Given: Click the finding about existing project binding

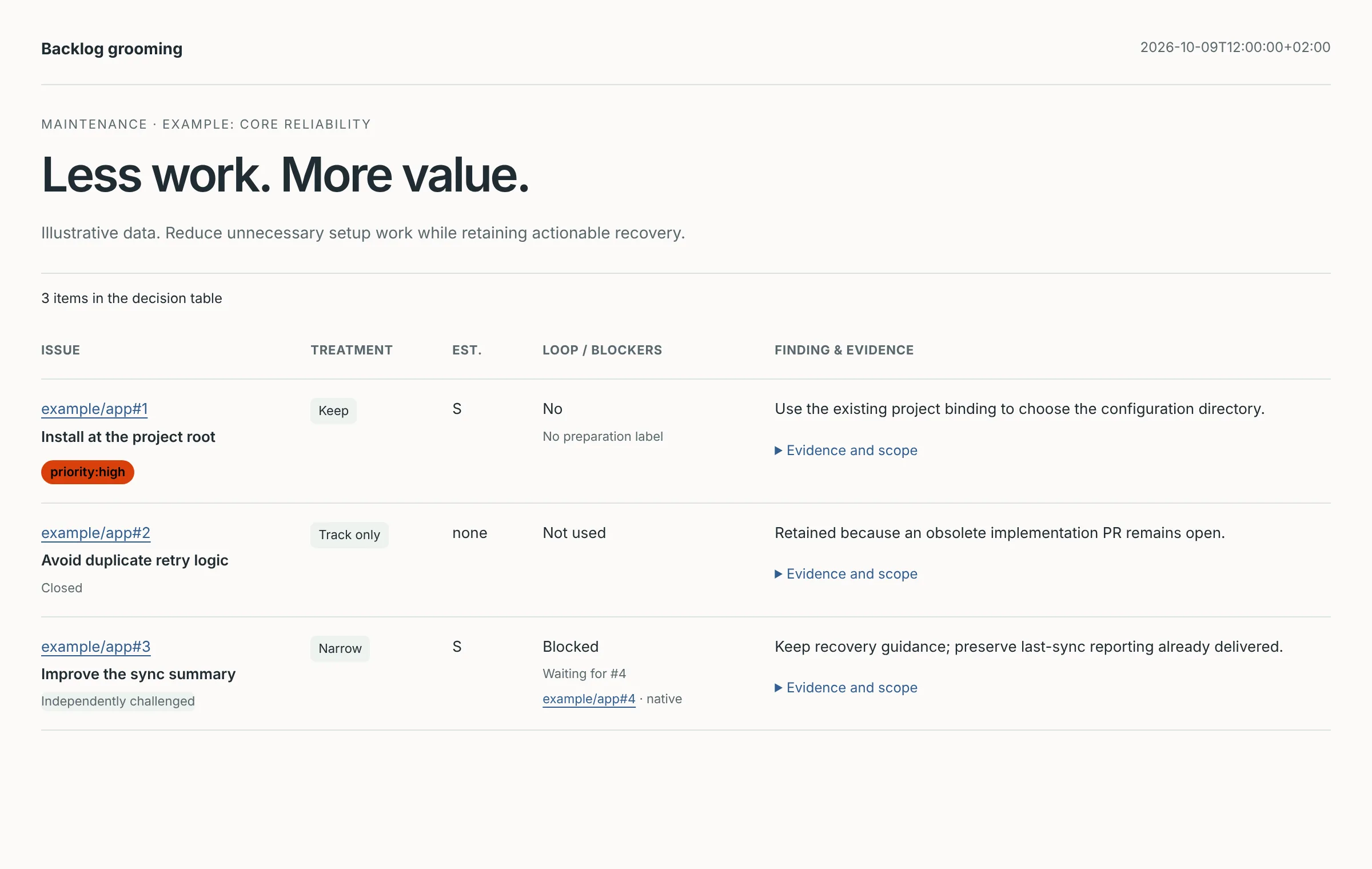Looking at the screenshot, I should (1019, 409).
